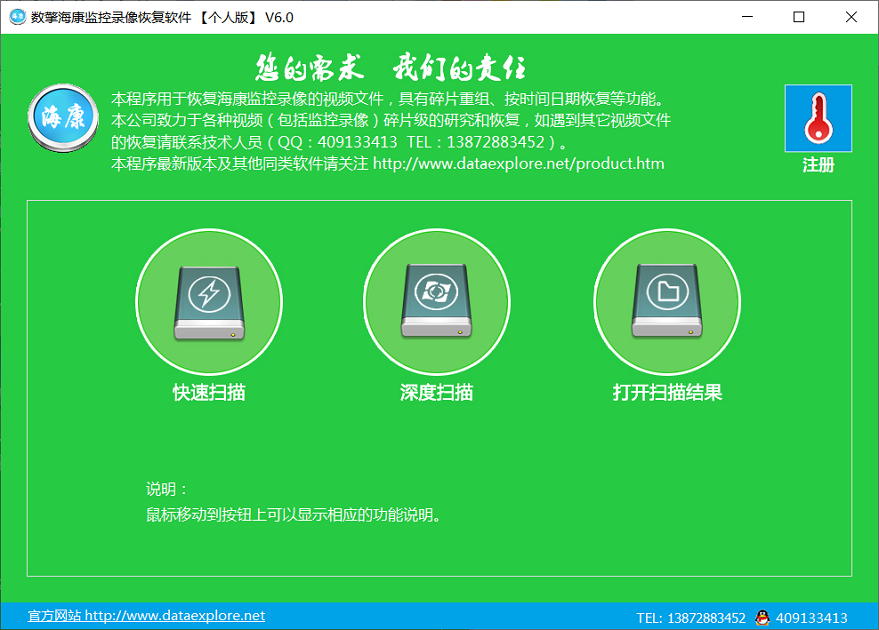Image resolution: width=879 pixels, height=630 pixels.
Task: Select the 深度扫描 label text
Action: (x=437, y=392)
